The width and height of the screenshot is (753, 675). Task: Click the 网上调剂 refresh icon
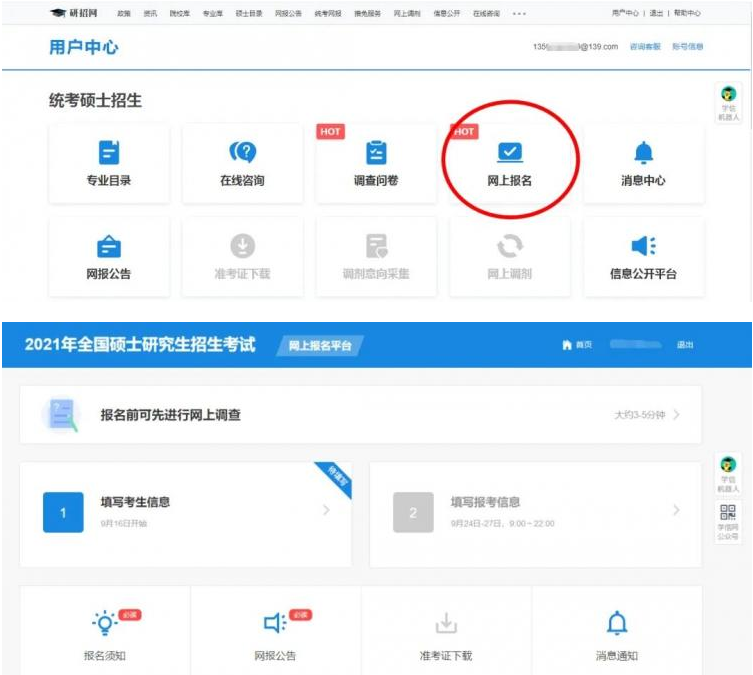click(x=510, y=246)
